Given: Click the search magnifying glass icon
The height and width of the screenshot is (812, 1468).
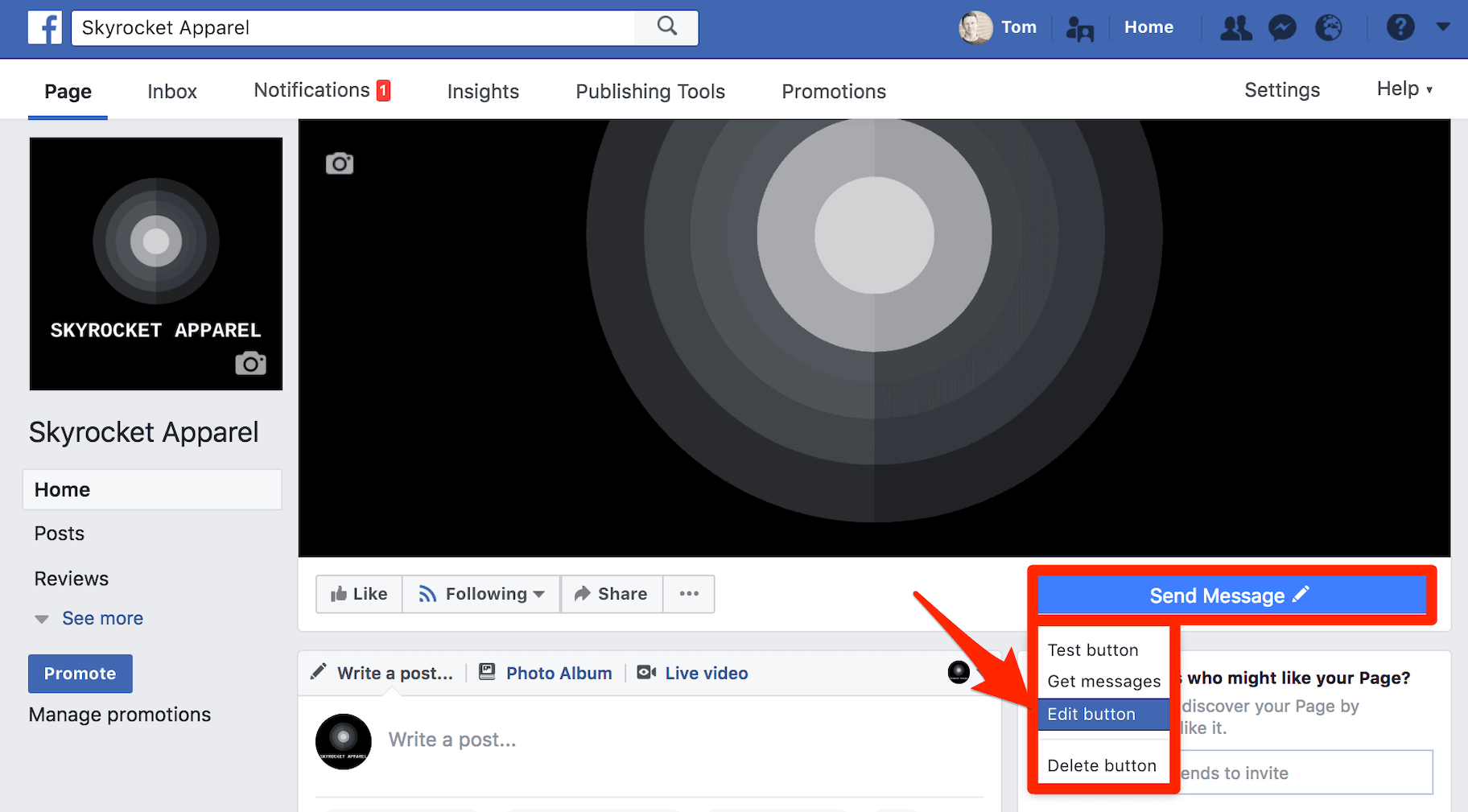Looking at the screenshot, I should (666, 27).
